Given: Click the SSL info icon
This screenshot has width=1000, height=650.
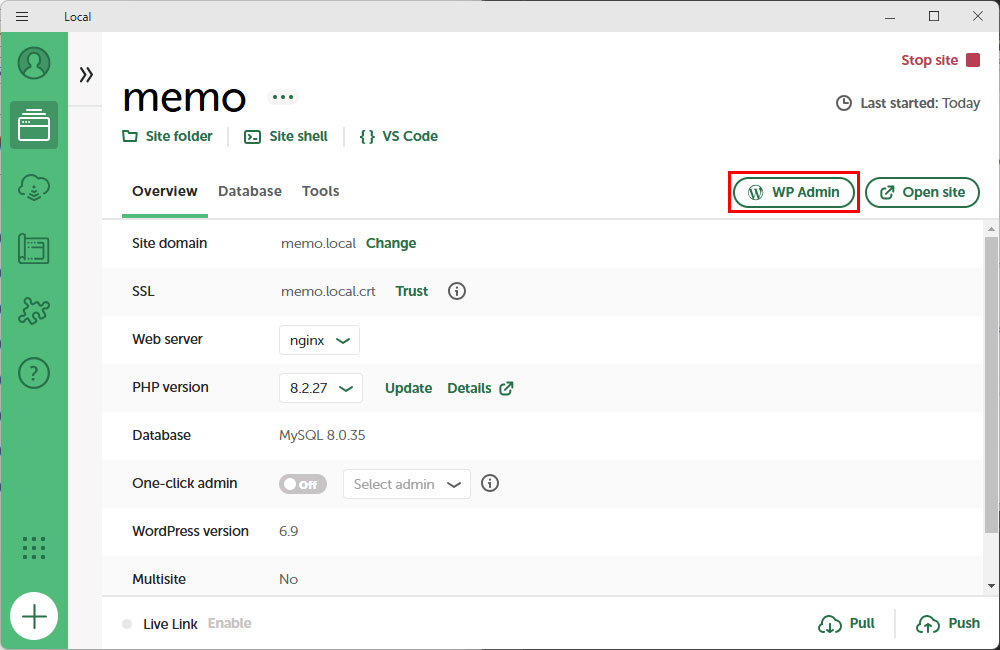Looking at the screenshot, I should (x=457, y=291).
